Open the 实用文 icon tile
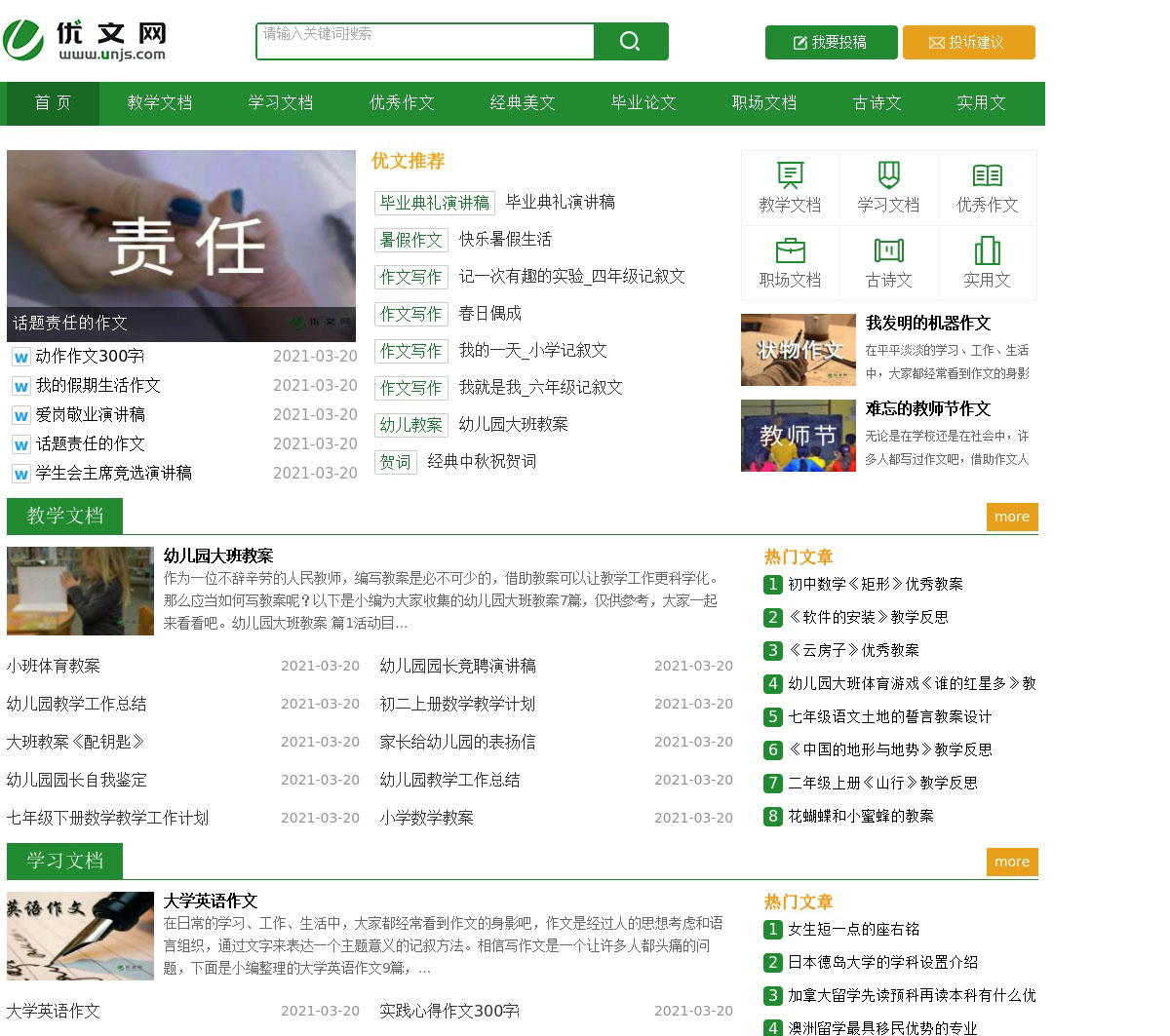The width and height of the screenshot is (1170, 1036). pos(987,251)
